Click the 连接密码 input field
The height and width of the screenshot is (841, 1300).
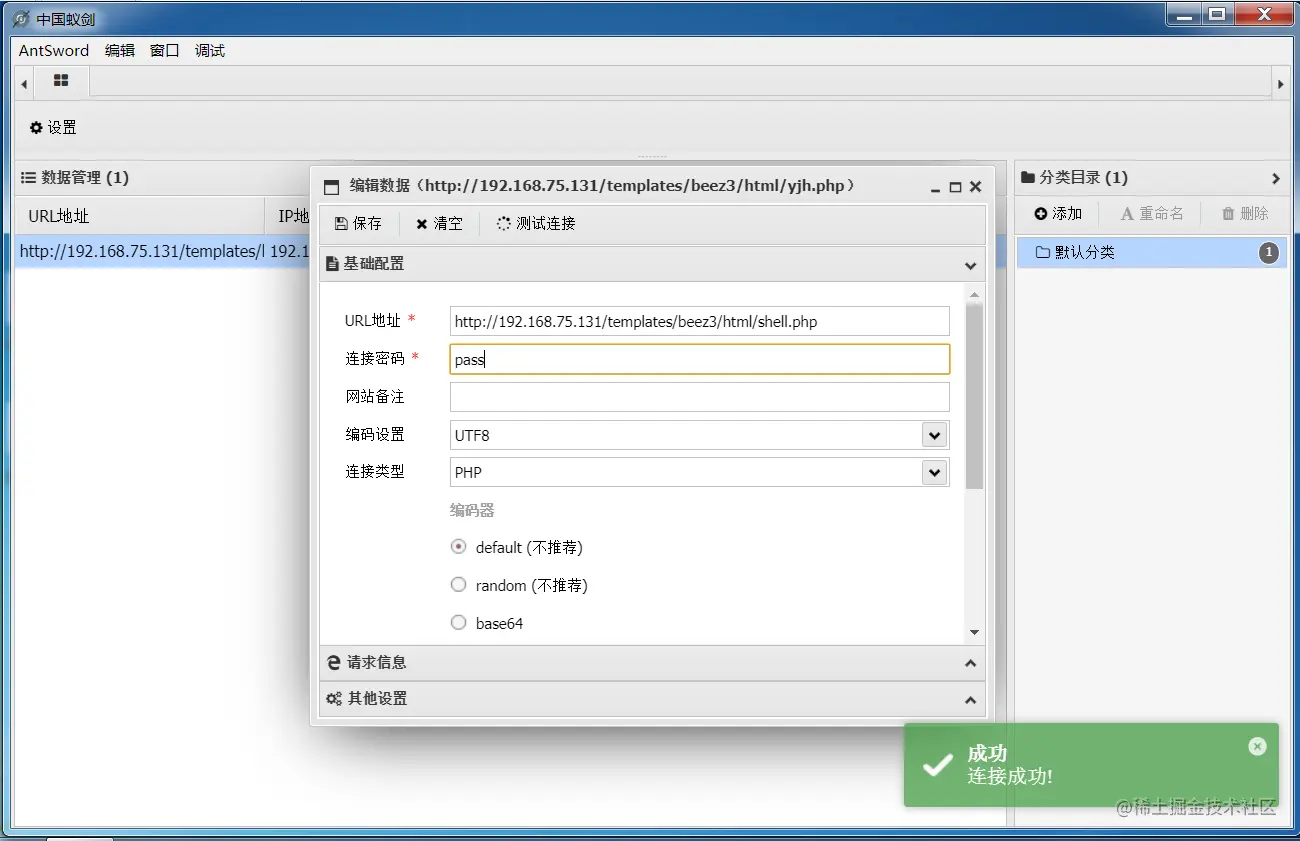coord(699,359)
